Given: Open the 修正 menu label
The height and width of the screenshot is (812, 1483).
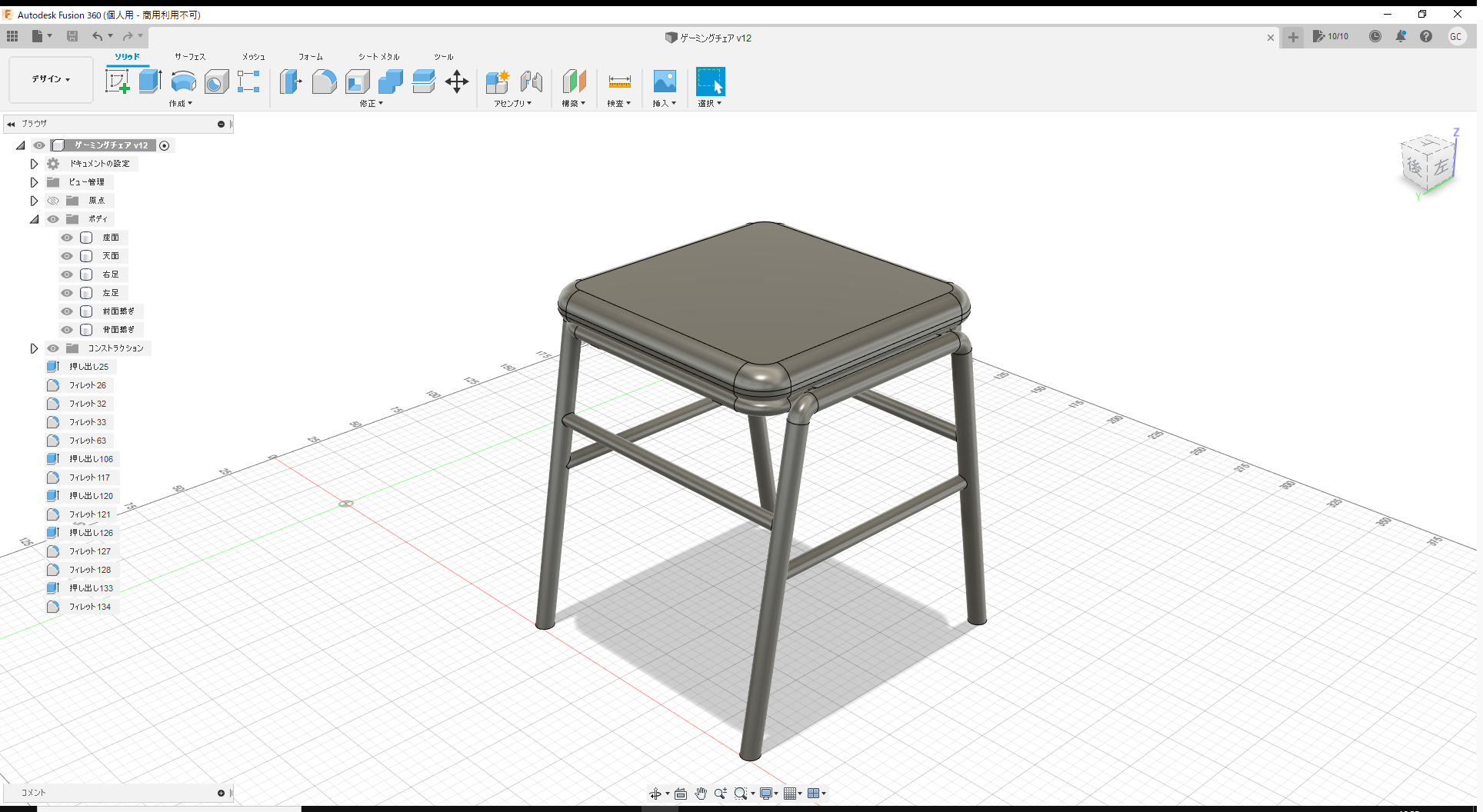Looking at the screenshot, I should tap(371, 103).
